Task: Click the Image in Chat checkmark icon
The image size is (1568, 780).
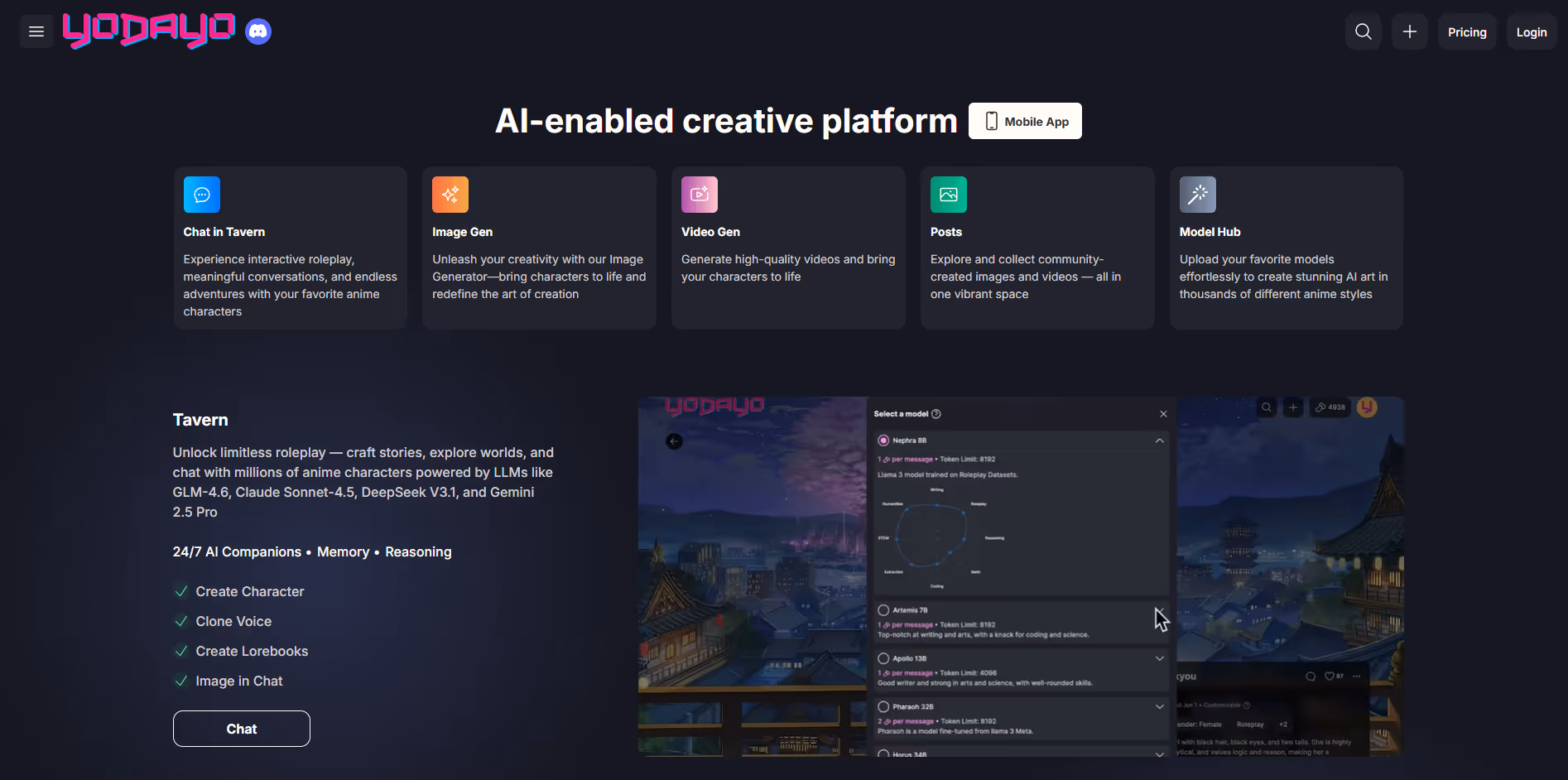Action: [x=181, y=681]
